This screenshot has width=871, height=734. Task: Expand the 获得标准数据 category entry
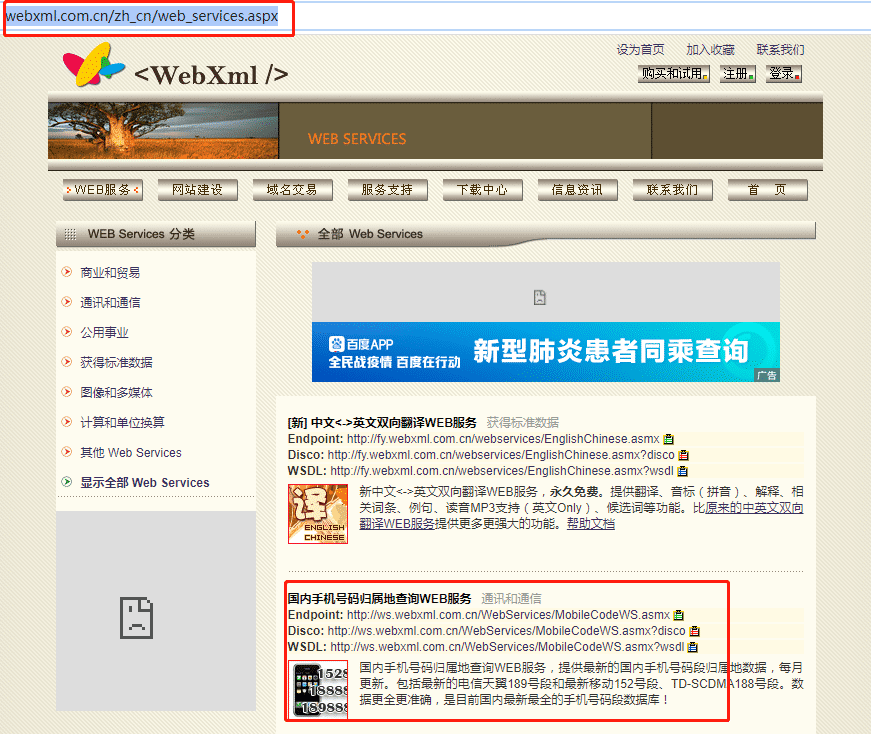coord(116,362)
